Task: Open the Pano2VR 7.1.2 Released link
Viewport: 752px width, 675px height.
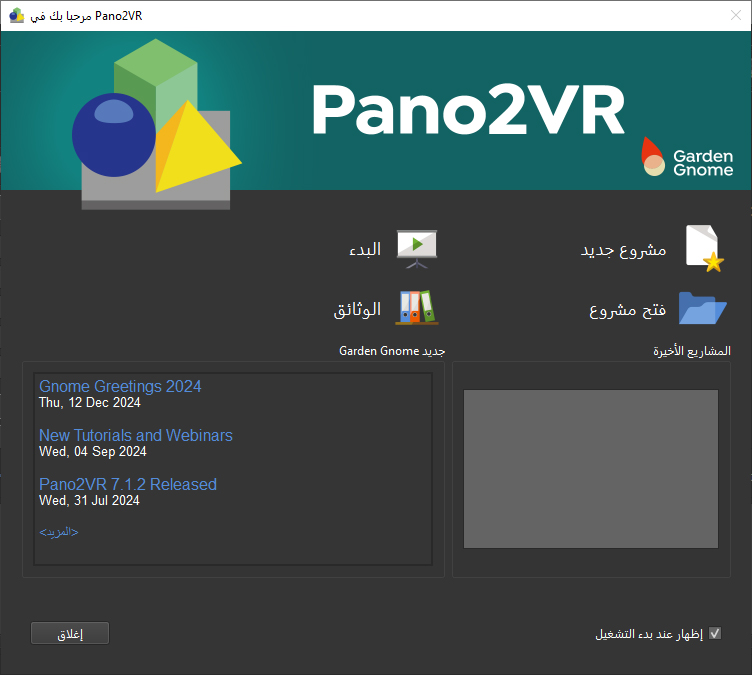Action: click(x=128, y=484)
